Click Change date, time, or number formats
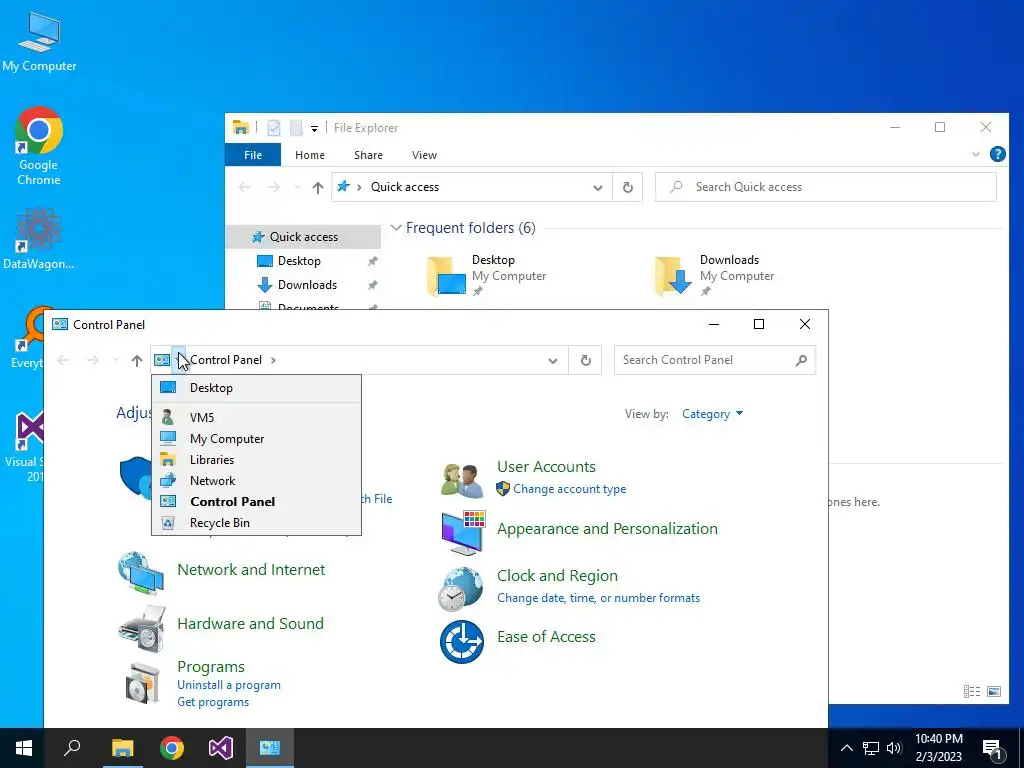Image resolution: width=1024 pixels, height=768 pixels. pyautogui.click(x=598, y=598)
